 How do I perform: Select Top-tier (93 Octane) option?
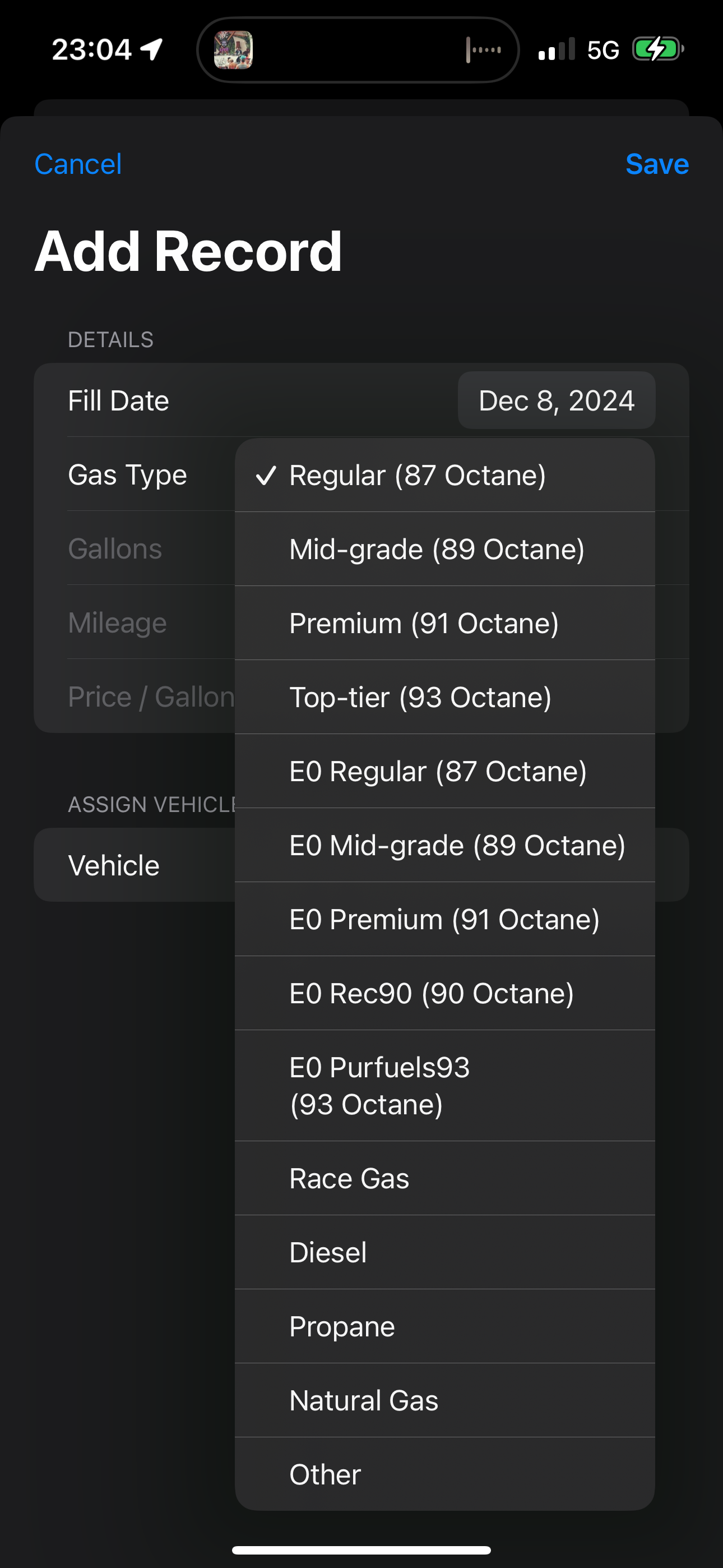[x=445, y=697]
